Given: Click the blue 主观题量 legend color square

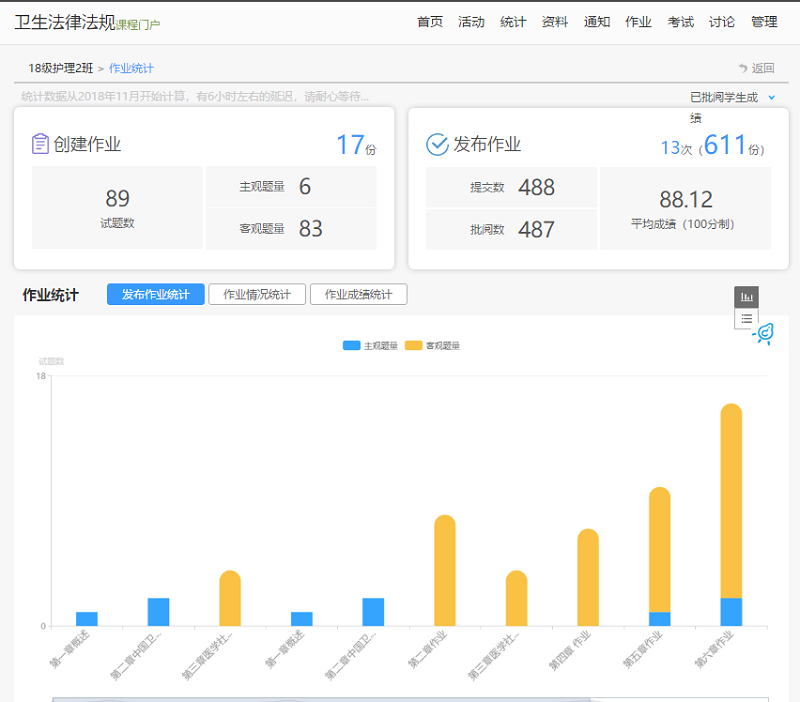Looking at the screenshot, I should (351, 344).
